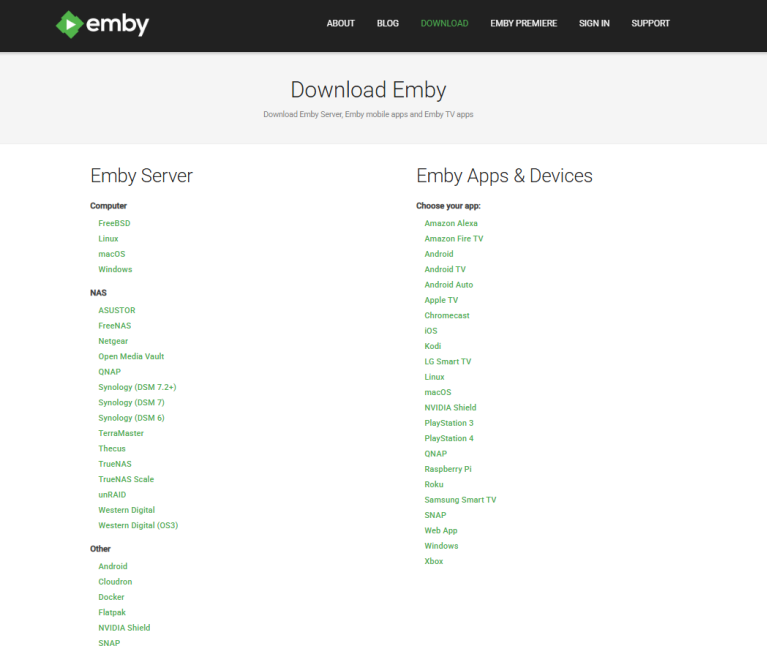Go to the BLOG page
This screenshot has width=767, height=671.
387,23
